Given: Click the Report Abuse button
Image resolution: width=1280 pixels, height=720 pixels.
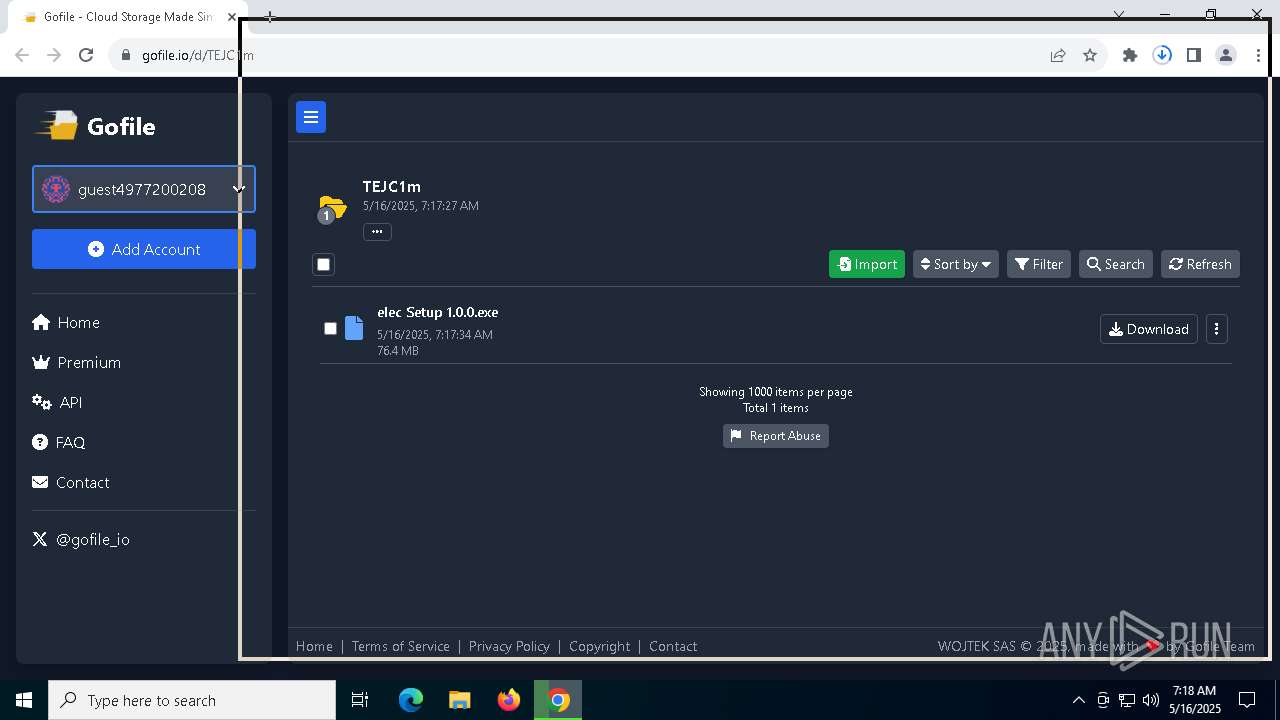Looking at the screenshot, I should click(775, 436).
